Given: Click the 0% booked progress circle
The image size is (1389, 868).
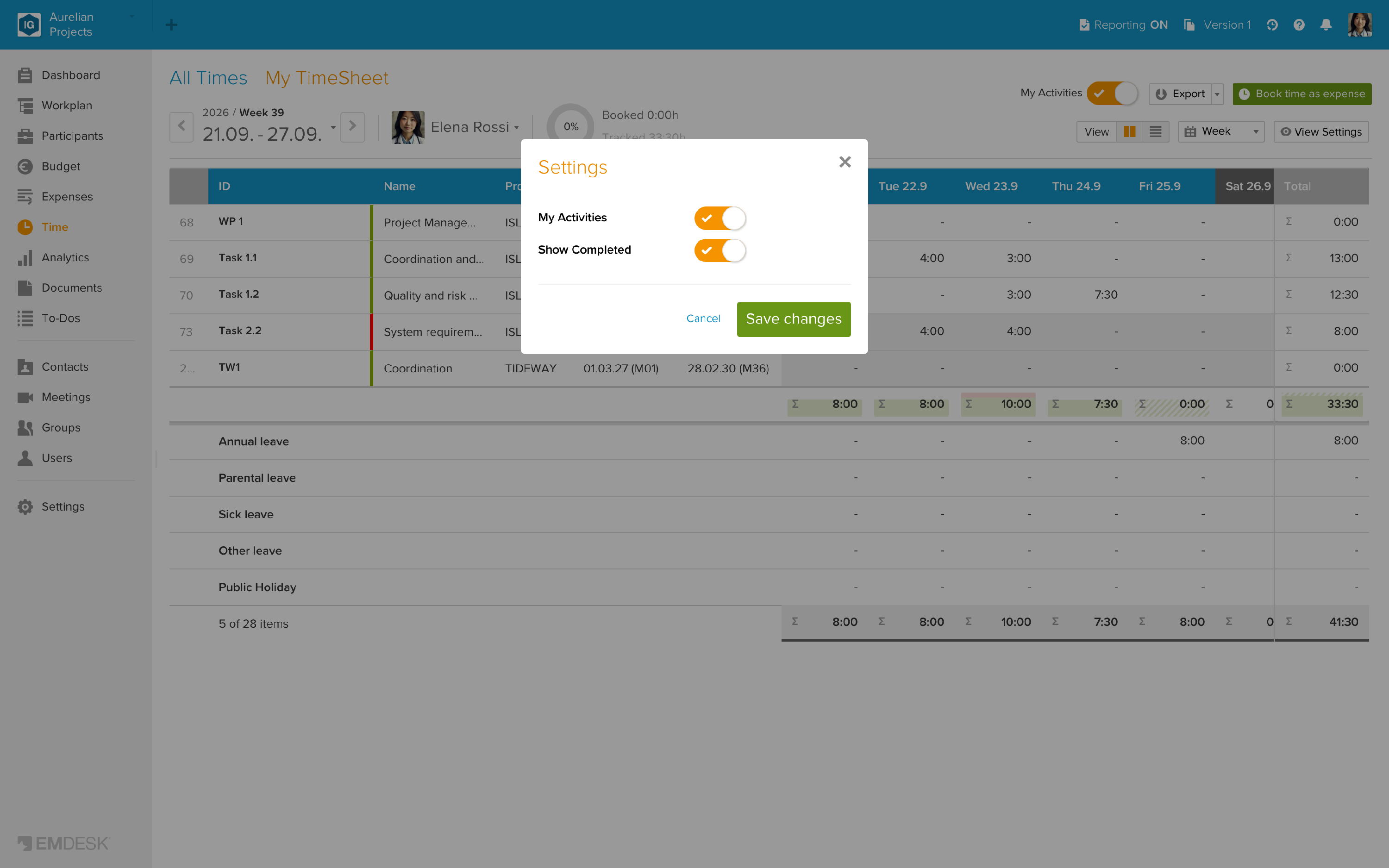Looking at the screenshot, I should click(x=570, y=127).
